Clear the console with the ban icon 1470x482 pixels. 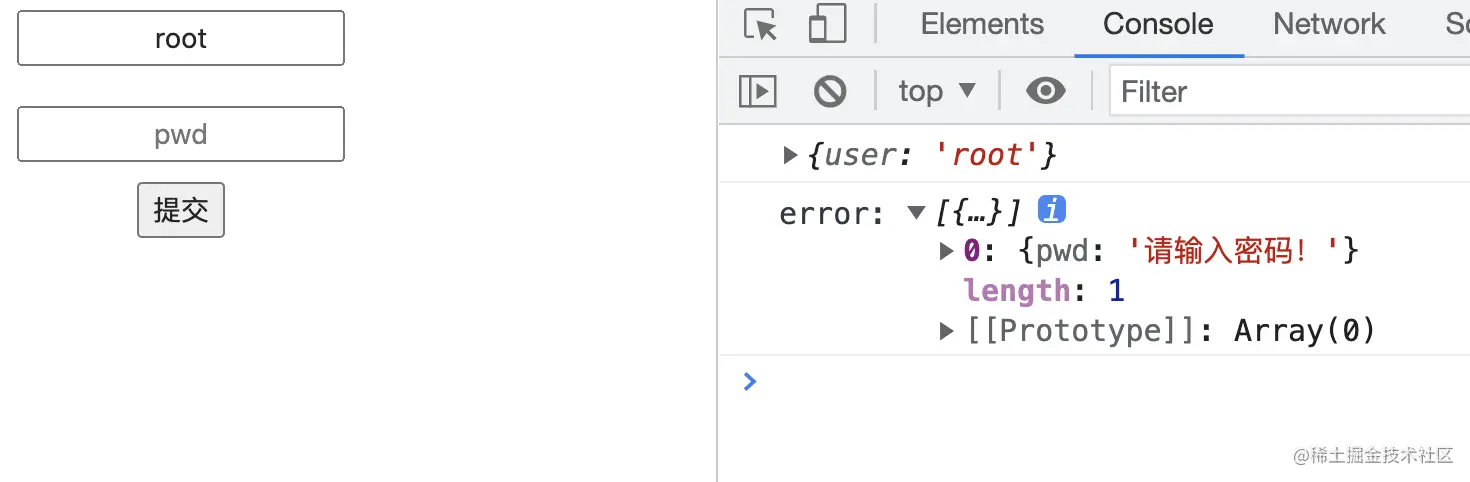(830, 92)
